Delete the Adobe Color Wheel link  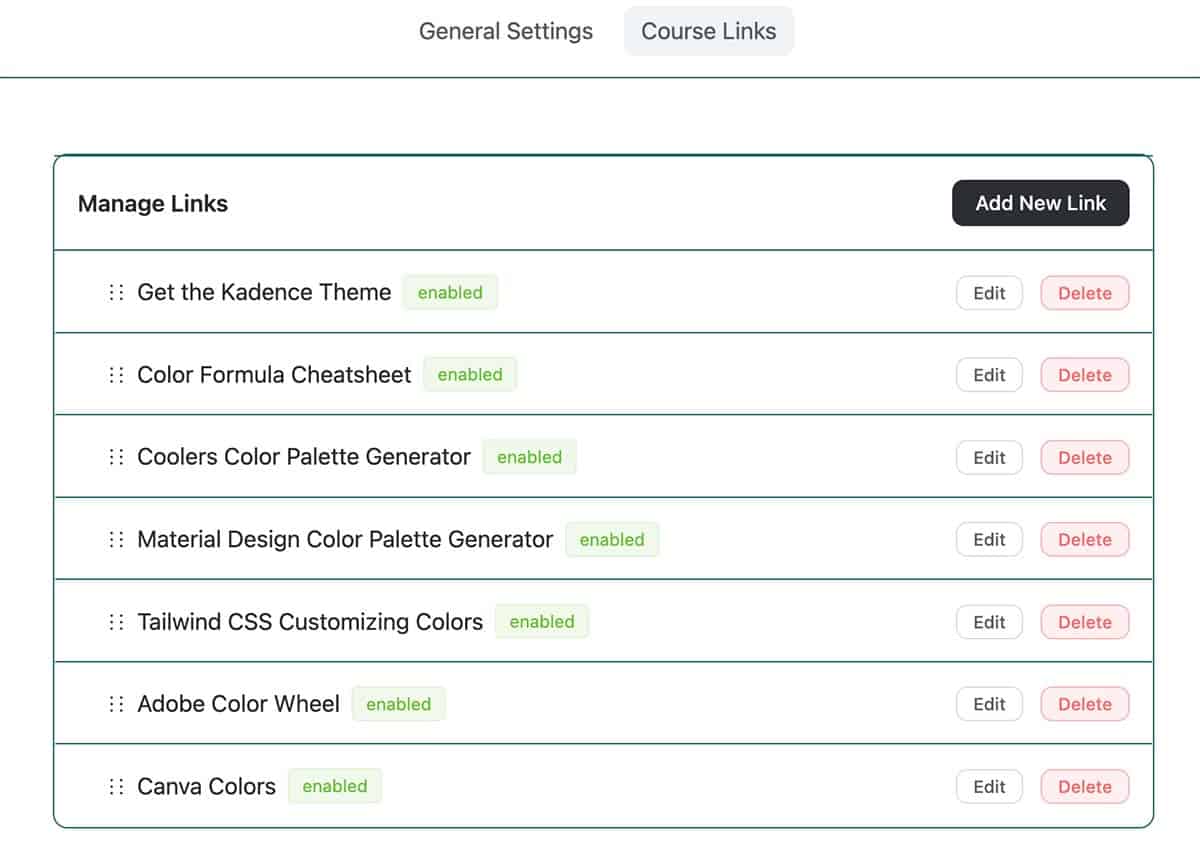click(1085, 704)
